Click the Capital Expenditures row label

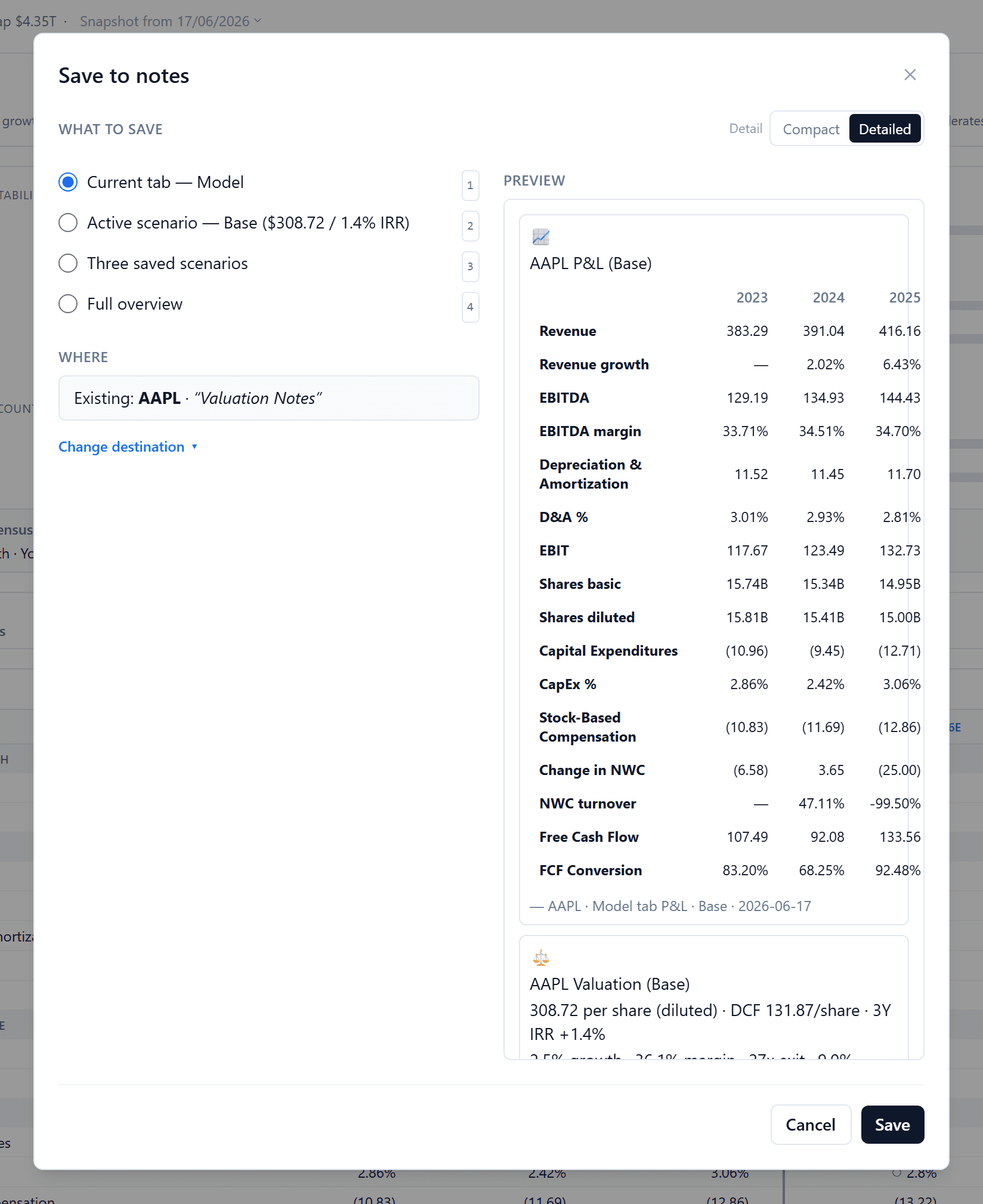[x=608, y=651]
